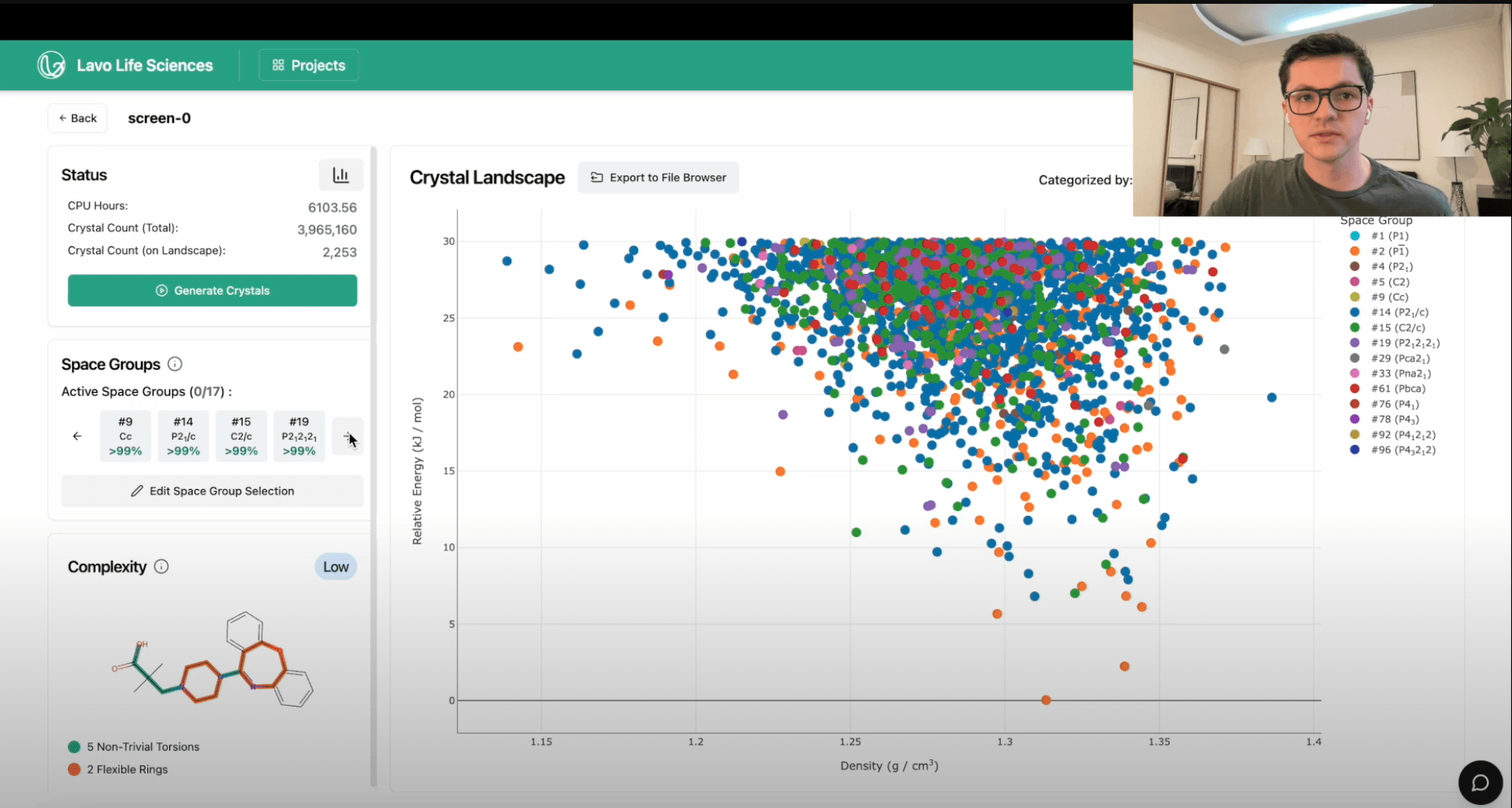Click the #61 (Pbca) legend color swatch
Viewport: 1512px width, 808px height.
tap(1355, 389)
